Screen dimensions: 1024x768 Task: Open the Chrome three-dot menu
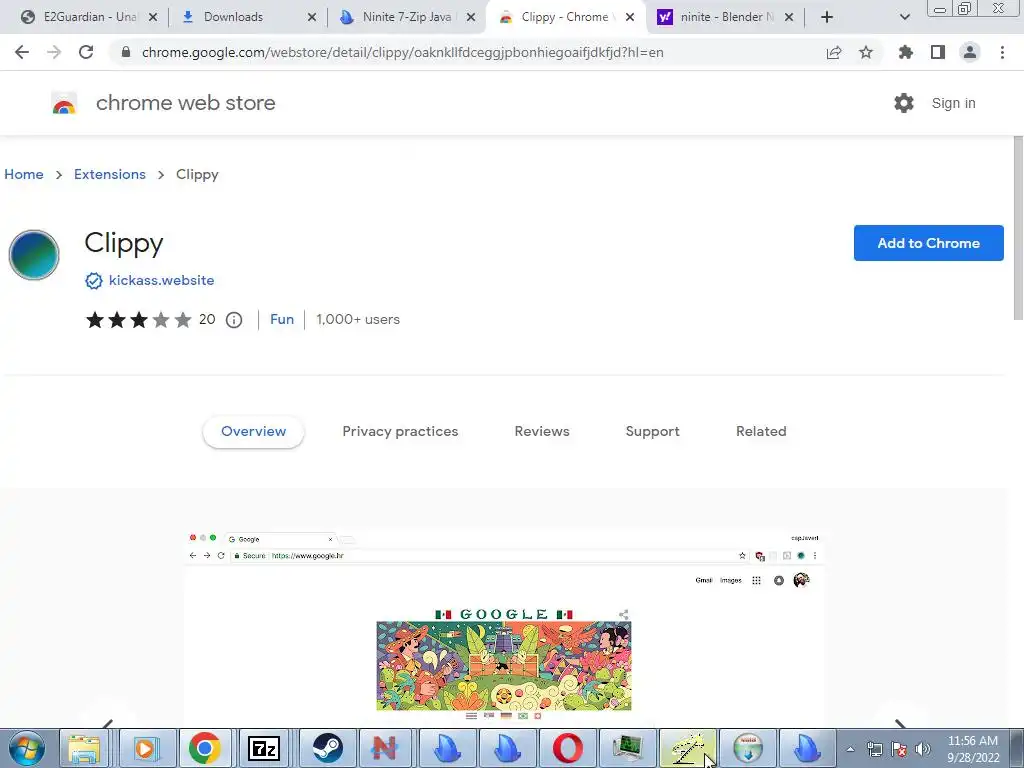point(1002,52)
